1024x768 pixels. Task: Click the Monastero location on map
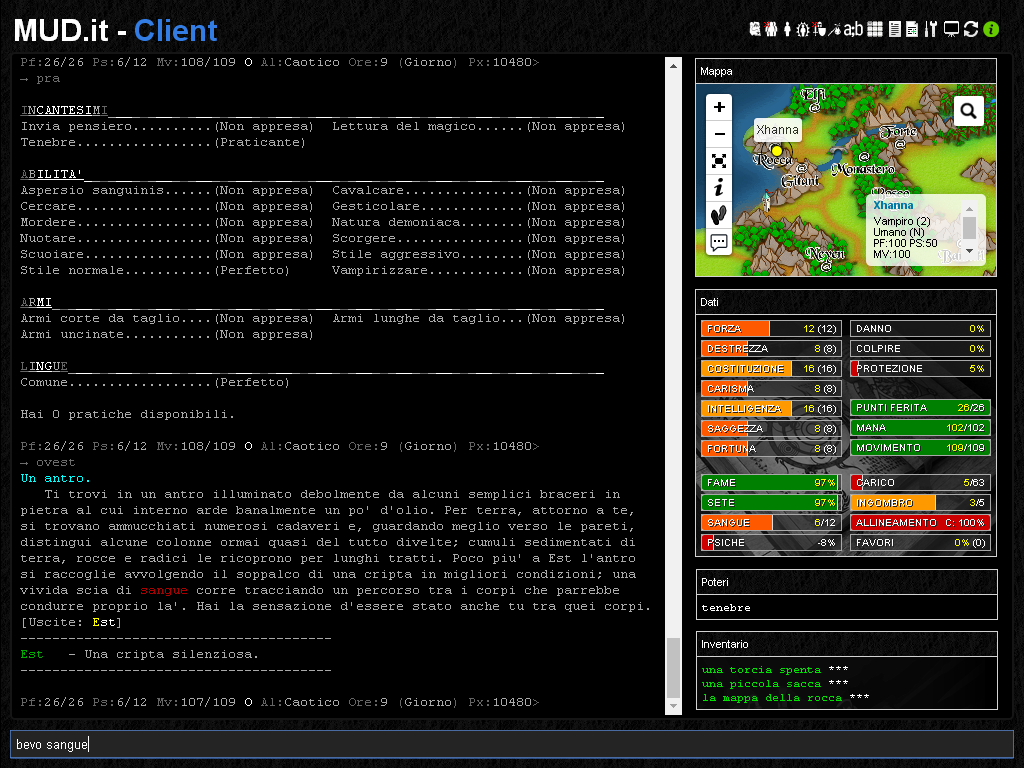[x=863, y=168]
